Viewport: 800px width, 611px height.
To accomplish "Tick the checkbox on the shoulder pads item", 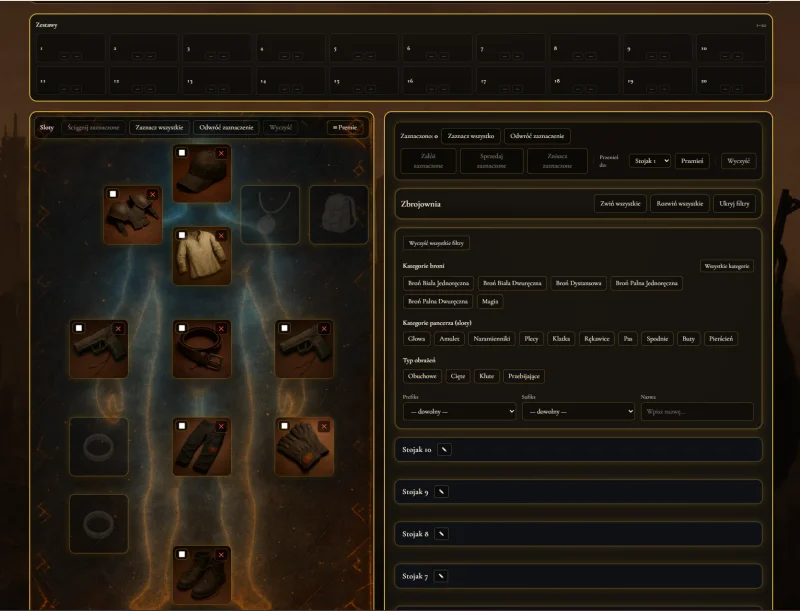I will point(113,195).
